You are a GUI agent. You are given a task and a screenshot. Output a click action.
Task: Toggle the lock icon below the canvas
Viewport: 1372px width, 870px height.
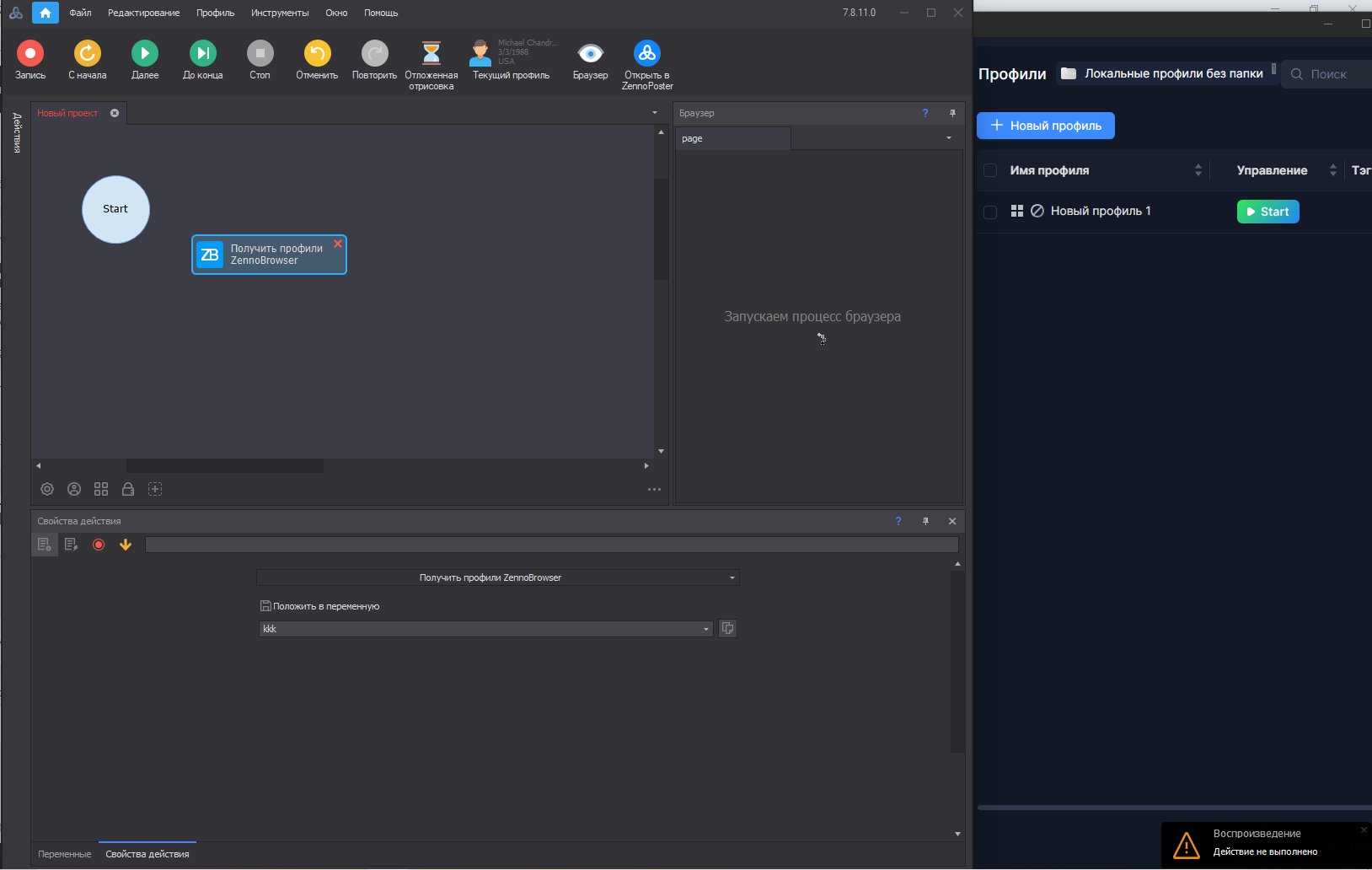click(128, 489)
